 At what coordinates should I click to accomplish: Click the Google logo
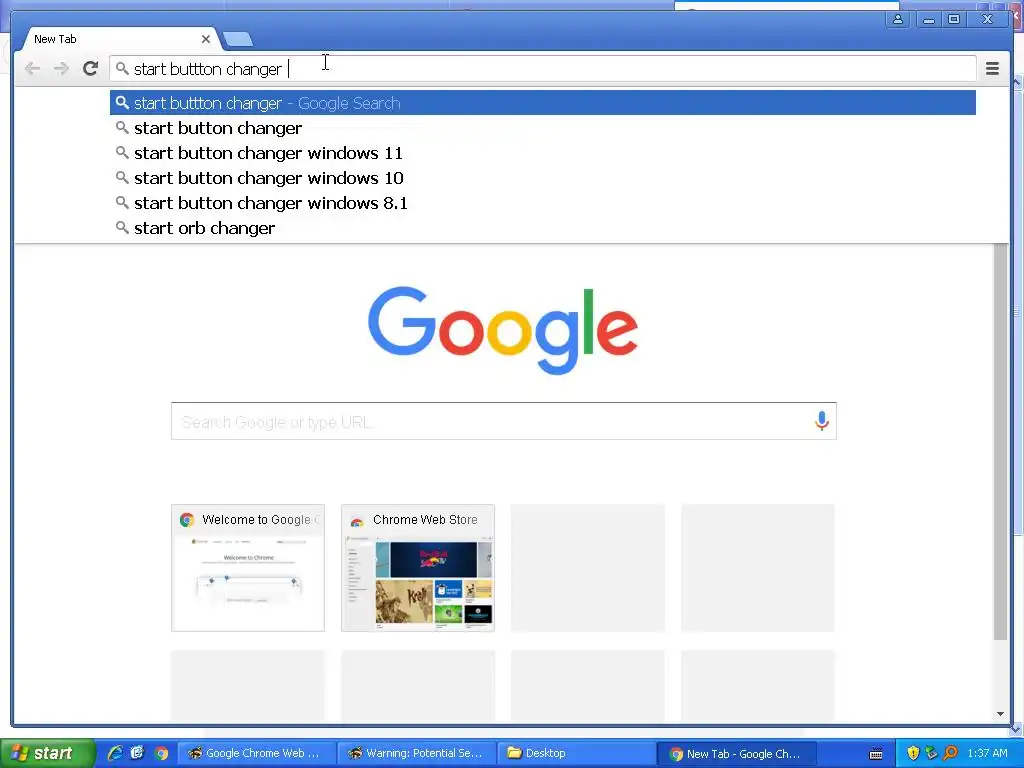[503, 330]
